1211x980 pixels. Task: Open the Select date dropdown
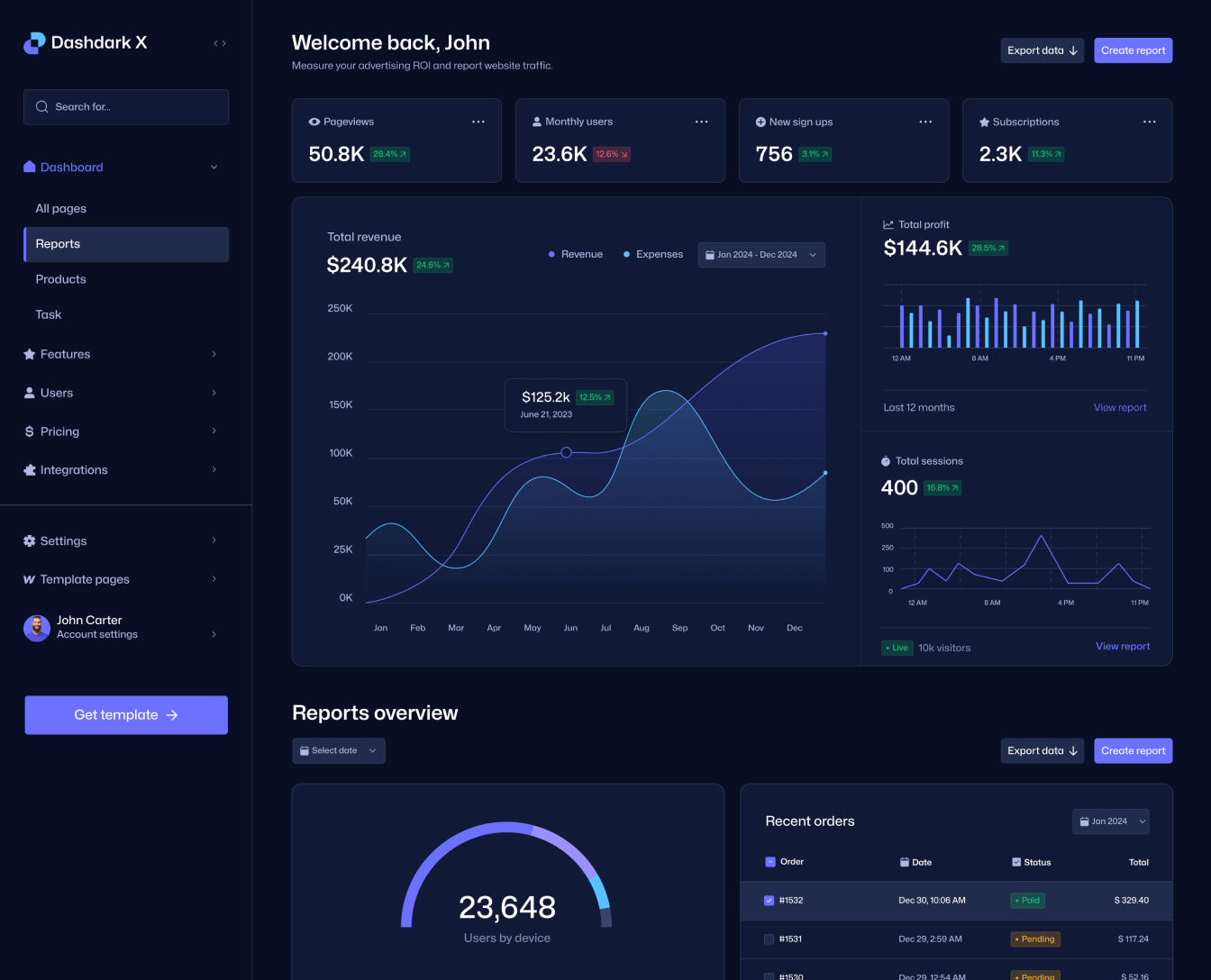pyautogui.click(x=339, y=750)
